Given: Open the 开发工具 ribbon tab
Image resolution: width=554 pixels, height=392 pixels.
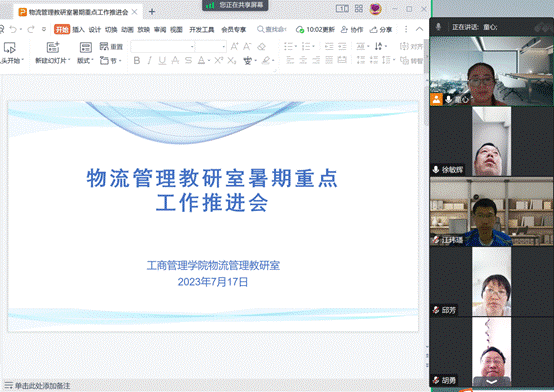Looking at the screenshot, I should click(201, 30).
